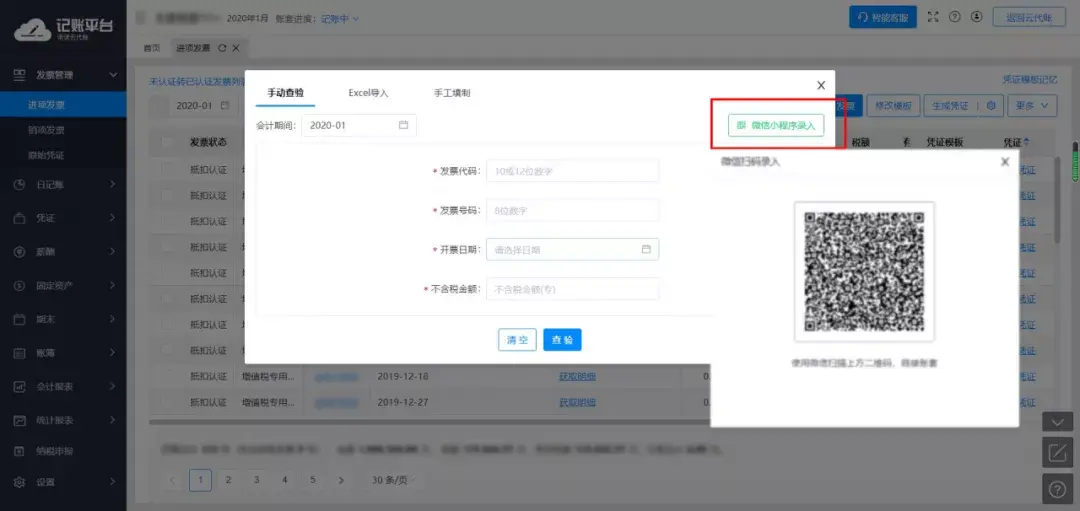Go to the next page arrow in pagination
This screenshot has width=1080, height=511.
coord(340,480)
